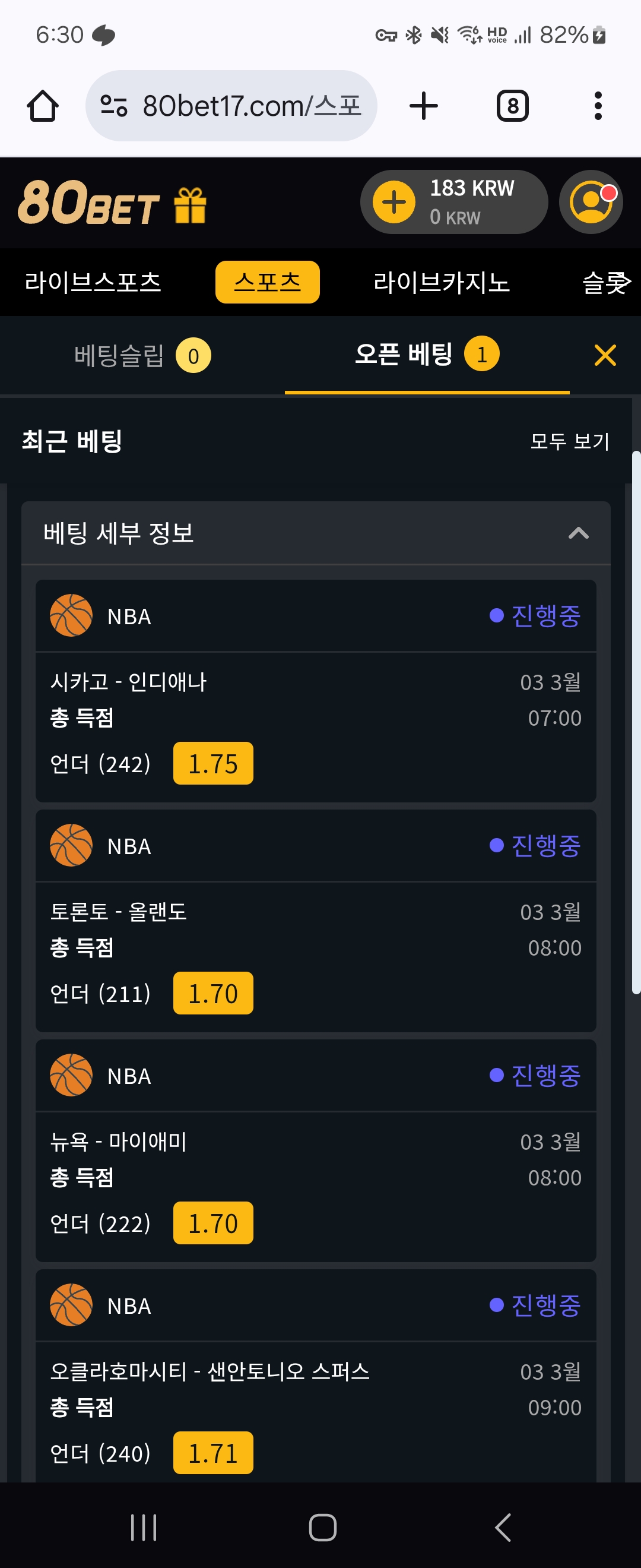The height and width of the screenshot is (1568, 641).
Task: Open the 라이브스포츠 menu item
Action: pos(93,282)
